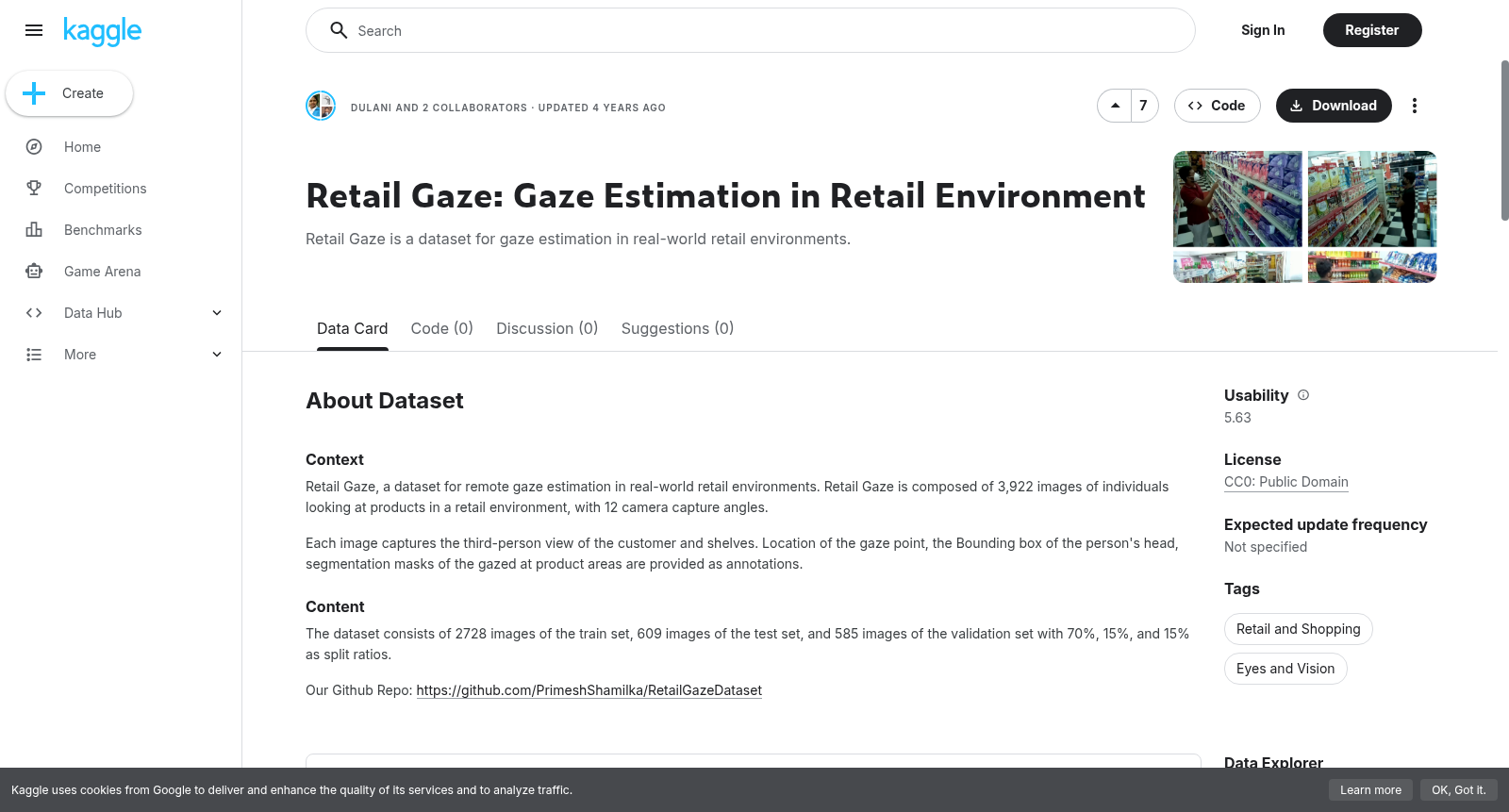1509x812 pixels.
Task: Click the Register button
Action: pos(1372,30)
